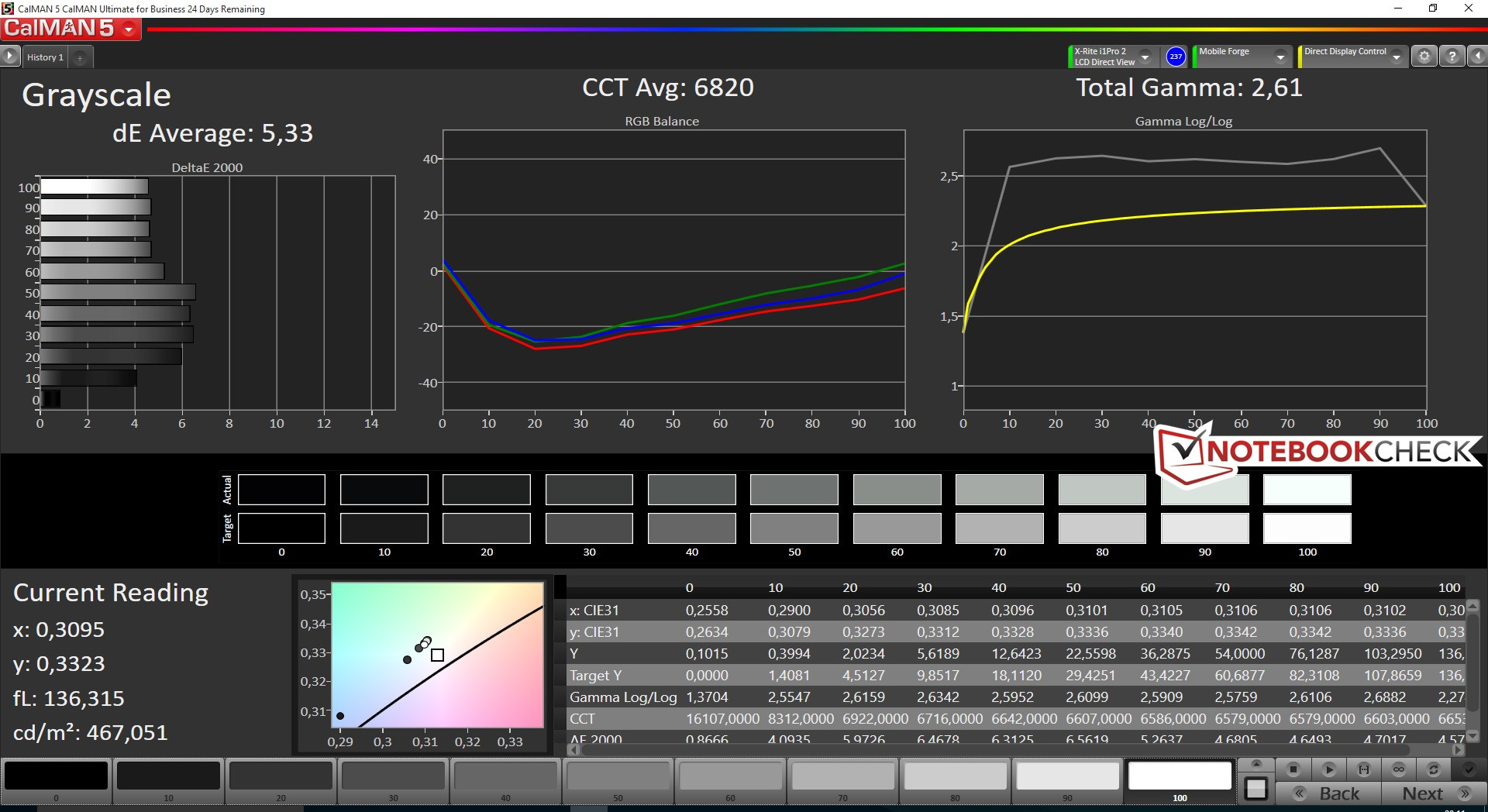Click the Y value 103,2950 cell
Viewport: 1488px width, 812px height.
(x=1393, y=654)
